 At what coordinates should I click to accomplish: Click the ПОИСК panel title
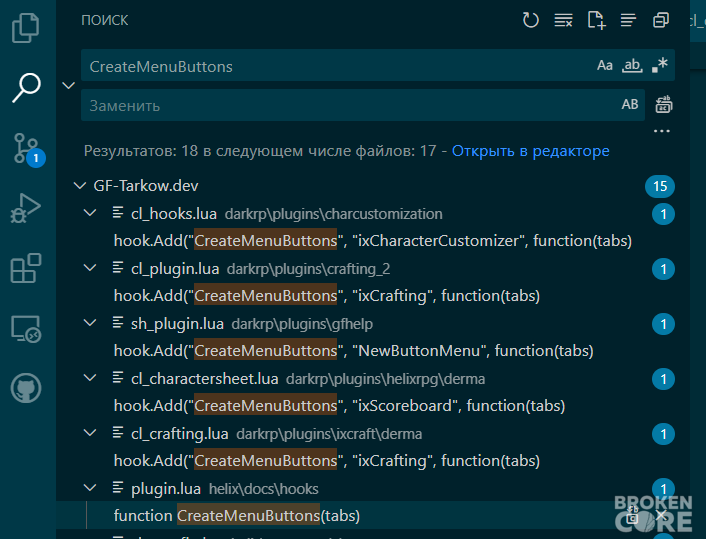click(105, 20)
